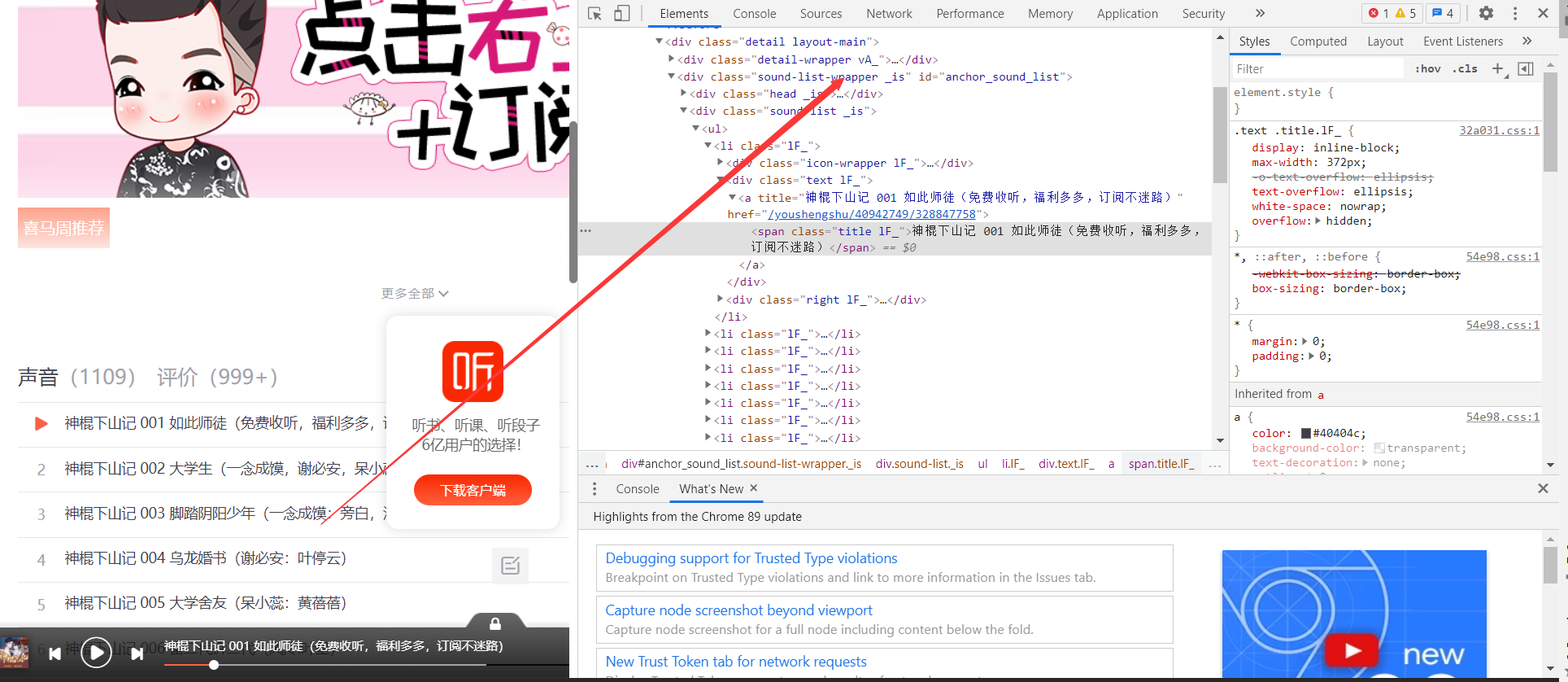
Task: Skip to next track in player bar
Action: [x=137, y=653]
